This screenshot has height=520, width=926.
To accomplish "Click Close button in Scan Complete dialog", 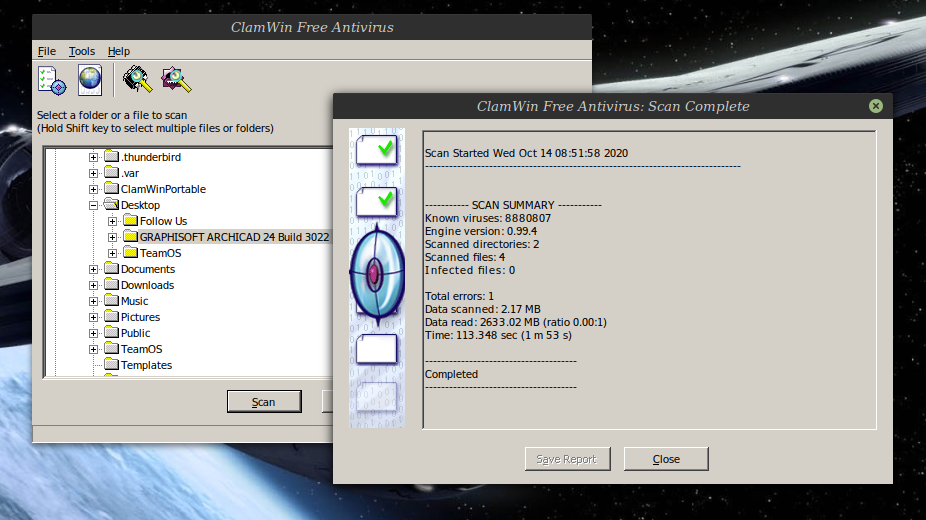I will pyautogui.click(x=666, y=459).
